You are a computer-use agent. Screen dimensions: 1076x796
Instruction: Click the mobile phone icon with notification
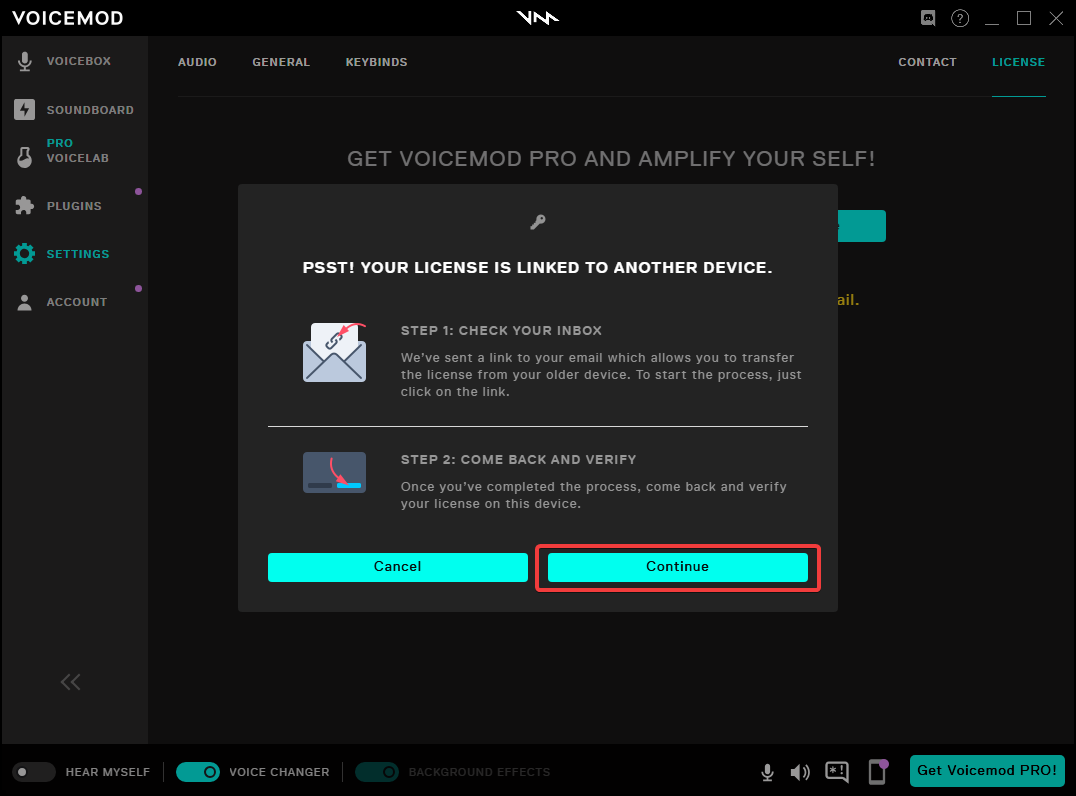coord(878,772)
